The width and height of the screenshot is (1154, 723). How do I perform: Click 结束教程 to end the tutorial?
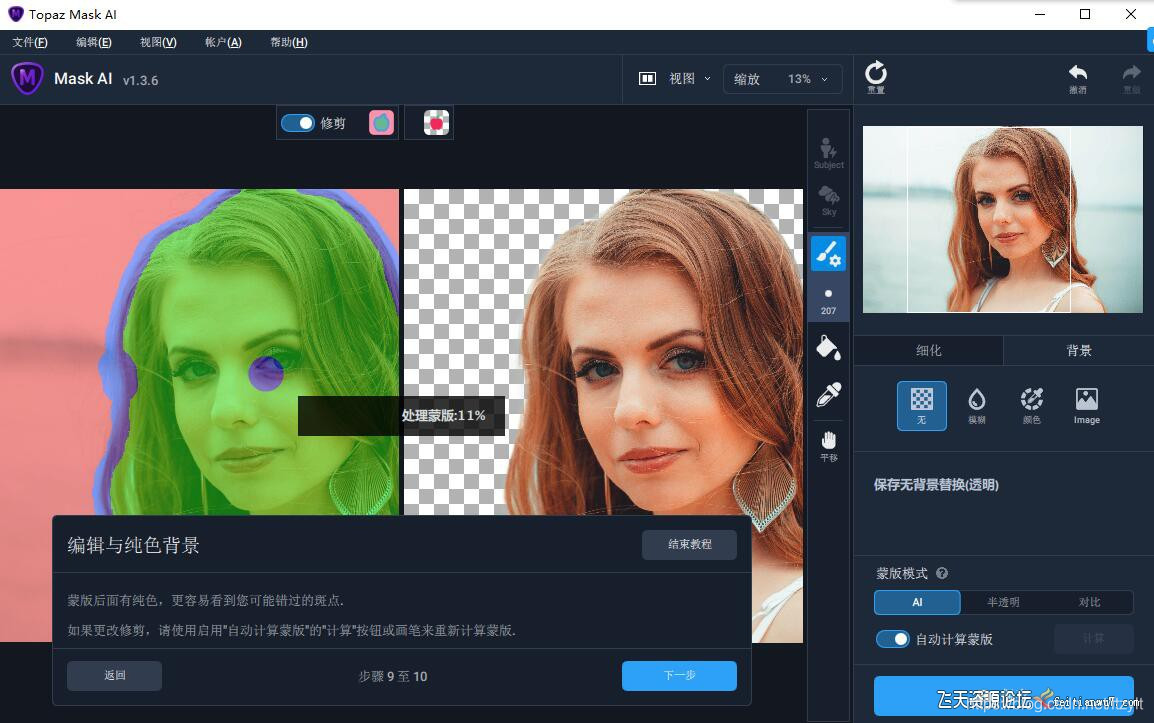point(689,545)
